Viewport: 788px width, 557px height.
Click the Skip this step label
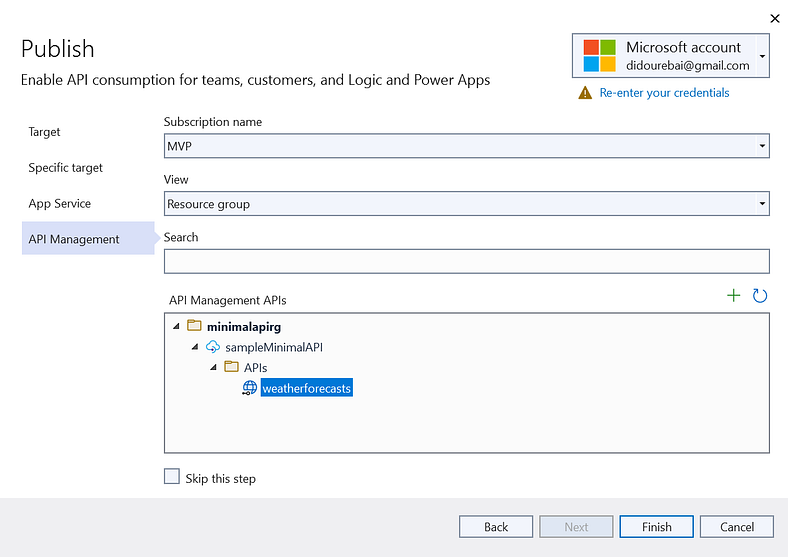point(221,479)
